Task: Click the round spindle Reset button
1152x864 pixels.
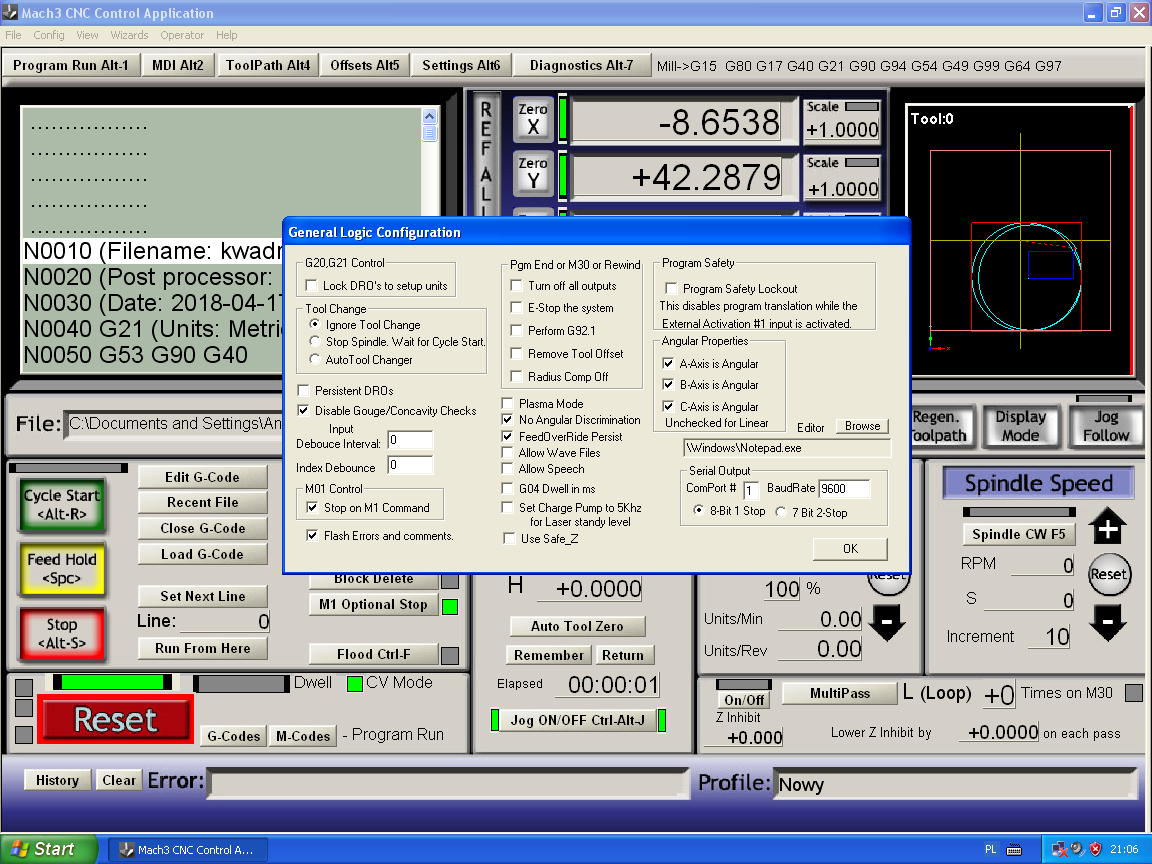Action: pos(1108,574)
